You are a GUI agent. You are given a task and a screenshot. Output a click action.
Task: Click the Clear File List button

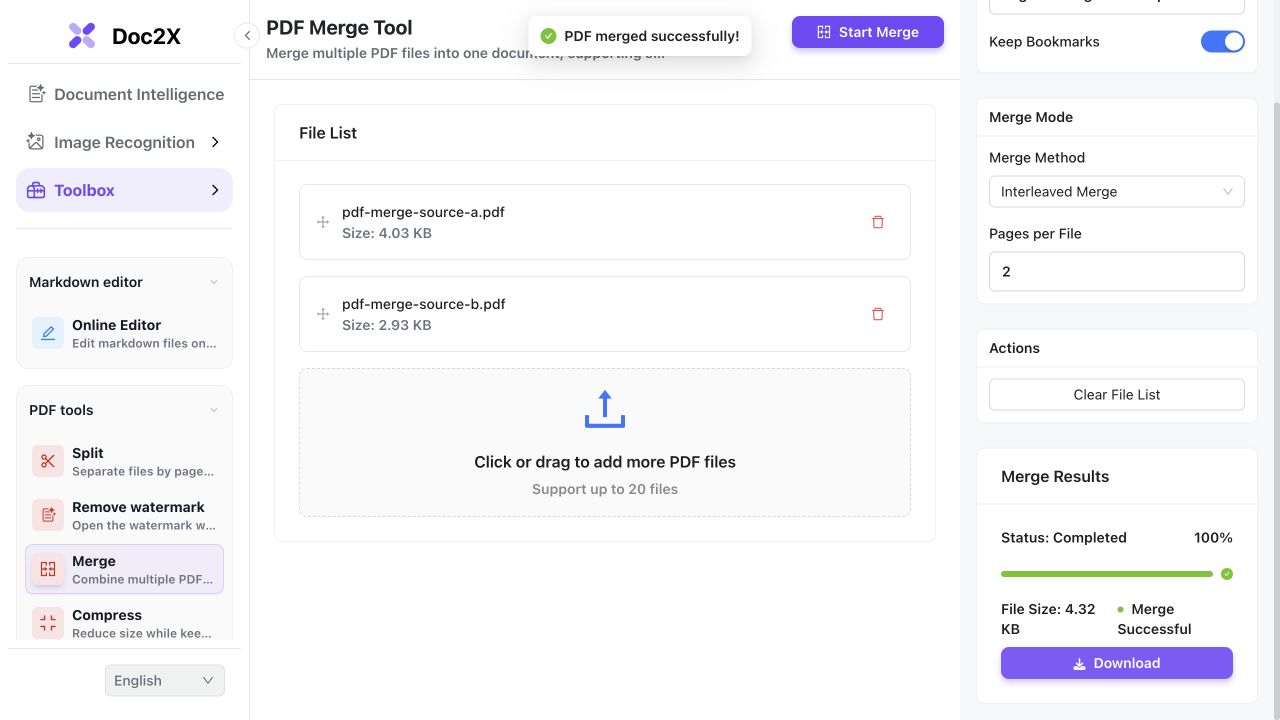[x=1117, y=394]
